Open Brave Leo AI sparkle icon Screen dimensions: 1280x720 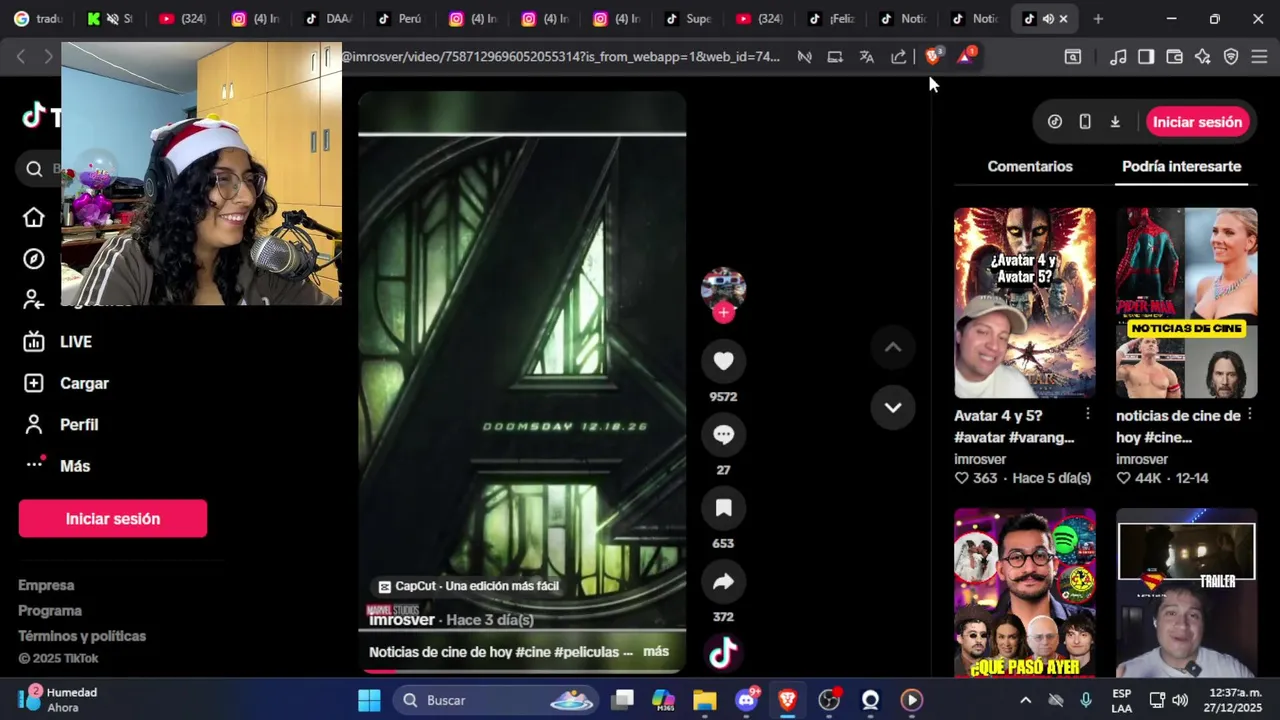pyautogui.click(x=1203, y=57)
